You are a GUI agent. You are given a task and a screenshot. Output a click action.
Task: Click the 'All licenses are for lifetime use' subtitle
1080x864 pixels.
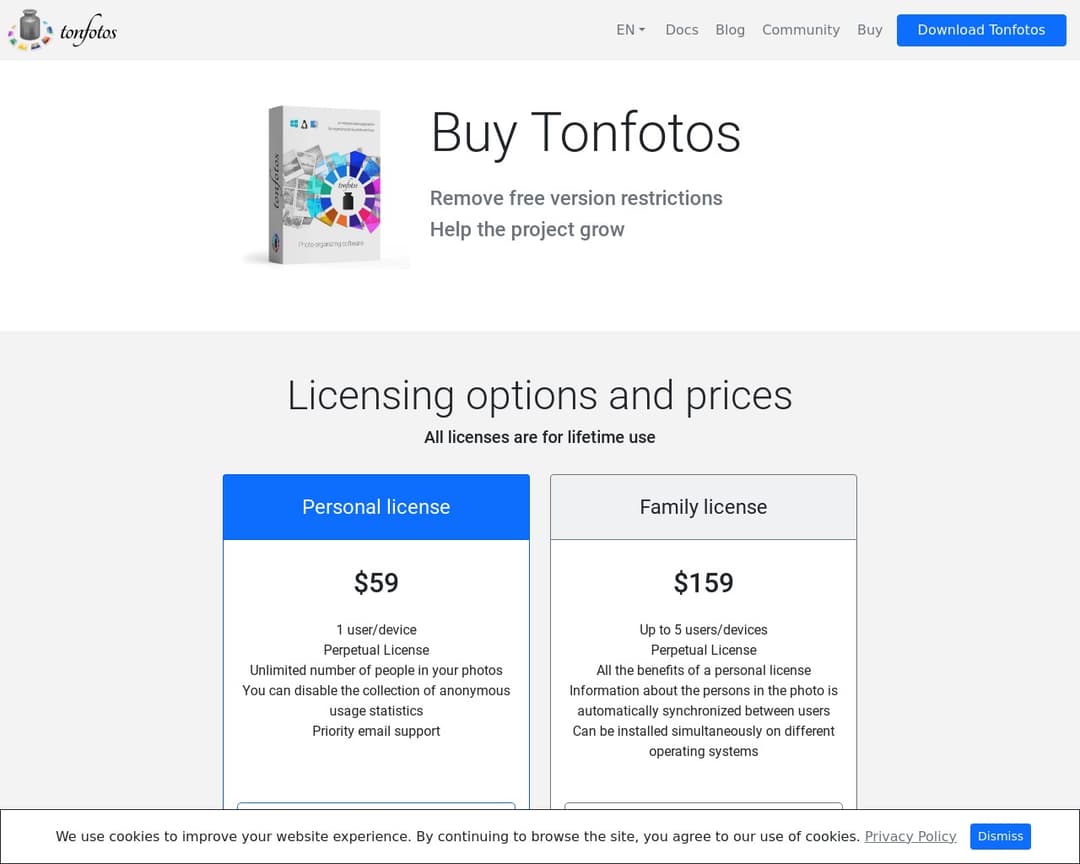pos(540,437)
